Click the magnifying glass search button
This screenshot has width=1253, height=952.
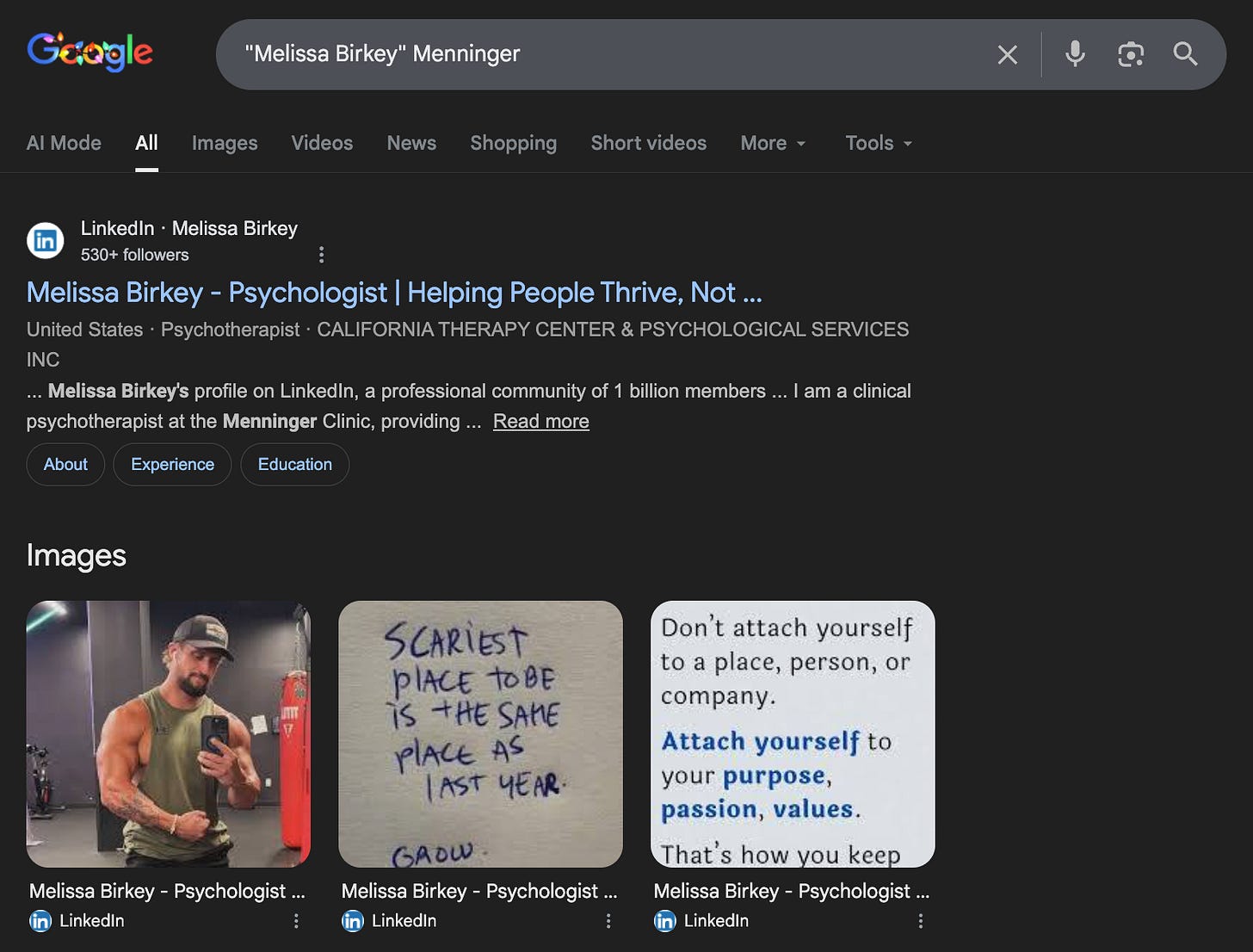(x=1186, y=54)
